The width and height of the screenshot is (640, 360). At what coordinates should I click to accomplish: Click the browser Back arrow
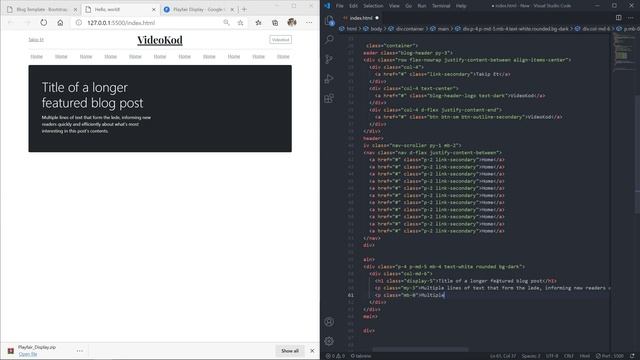pos(11,23)
